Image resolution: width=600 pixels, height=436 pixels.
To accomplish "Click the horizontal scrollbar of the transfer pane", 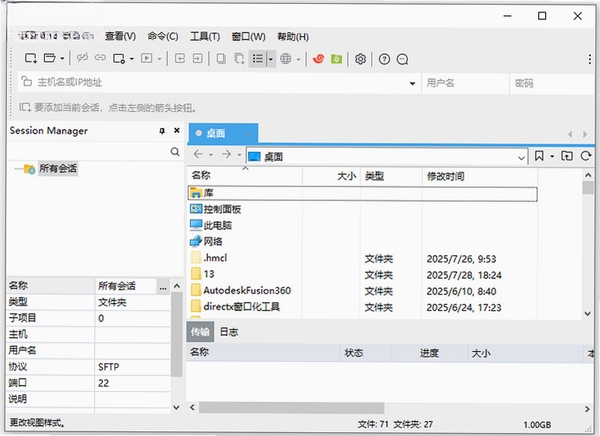I will pyautogui.click(x=292, y=408).
